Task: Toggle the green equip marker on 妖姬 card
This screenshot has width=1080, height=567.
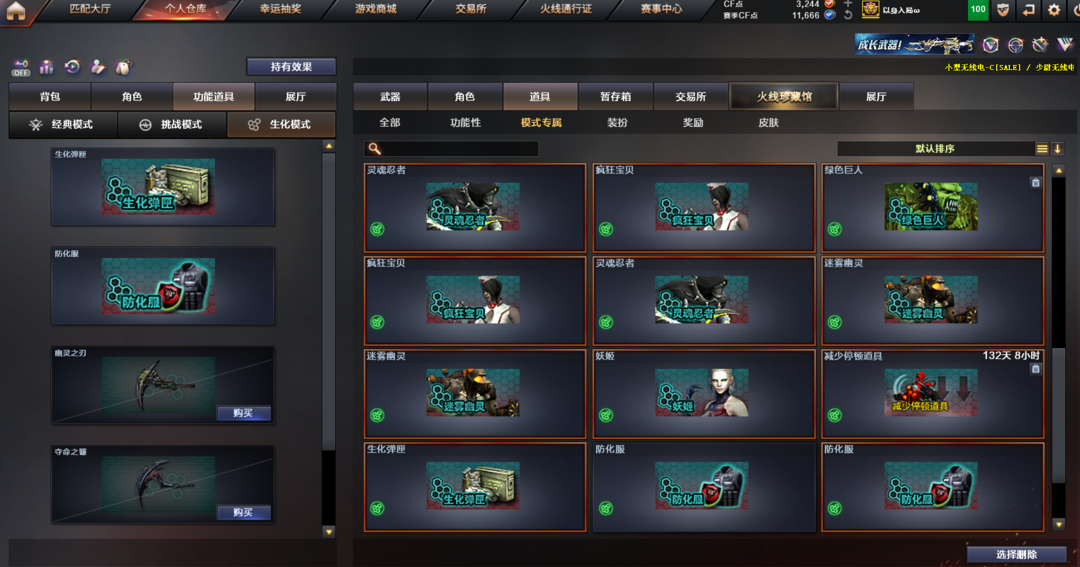Action: [x=605, y=415]
